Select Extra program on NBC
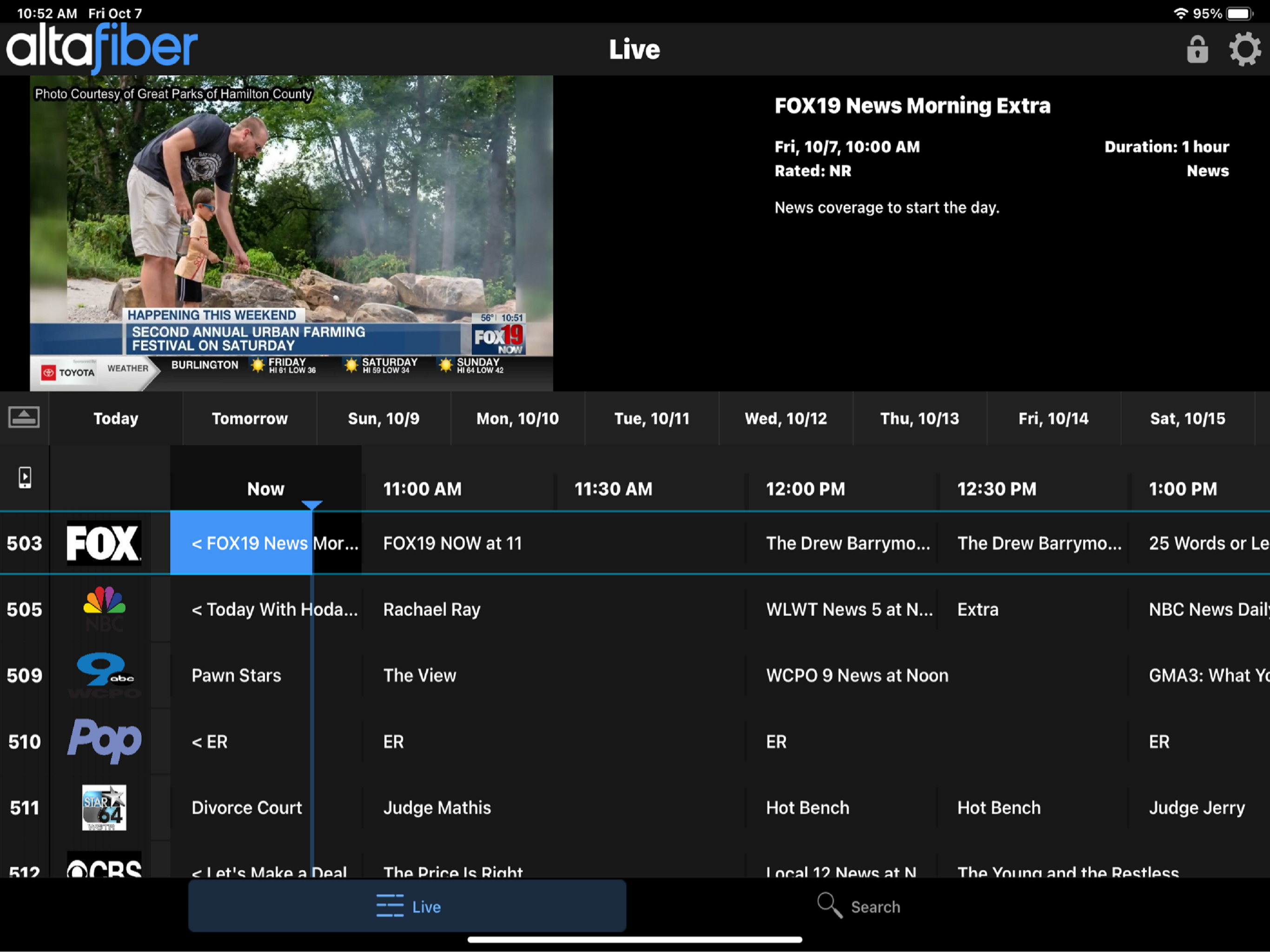This screenshot has width=1270, height=952. [x=1032, y=608]
